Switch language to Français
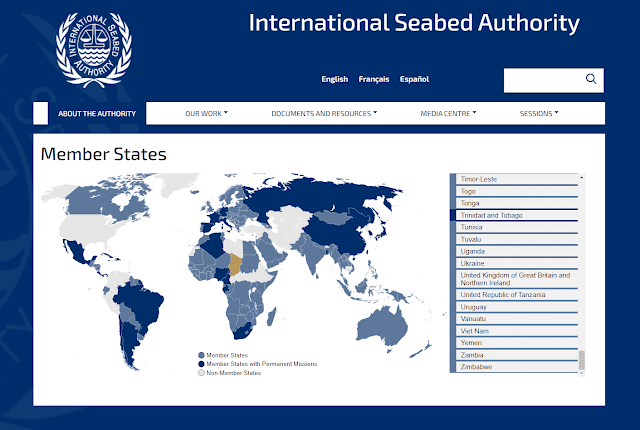The height and width of the screenshot is (430, 640). click(374, 79)
